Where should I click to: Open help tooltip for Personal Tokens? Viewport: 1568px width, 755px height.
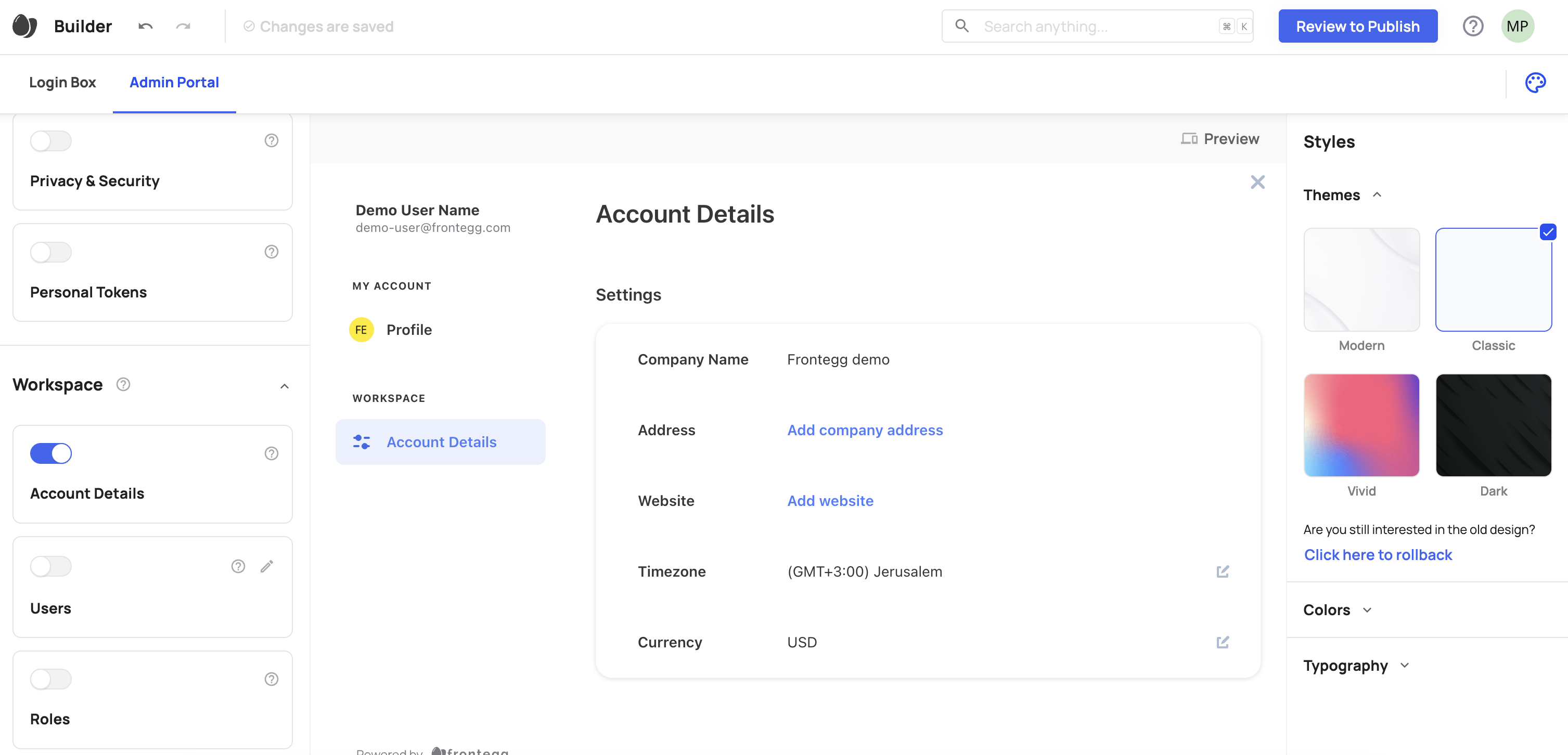tap(272, 252)
